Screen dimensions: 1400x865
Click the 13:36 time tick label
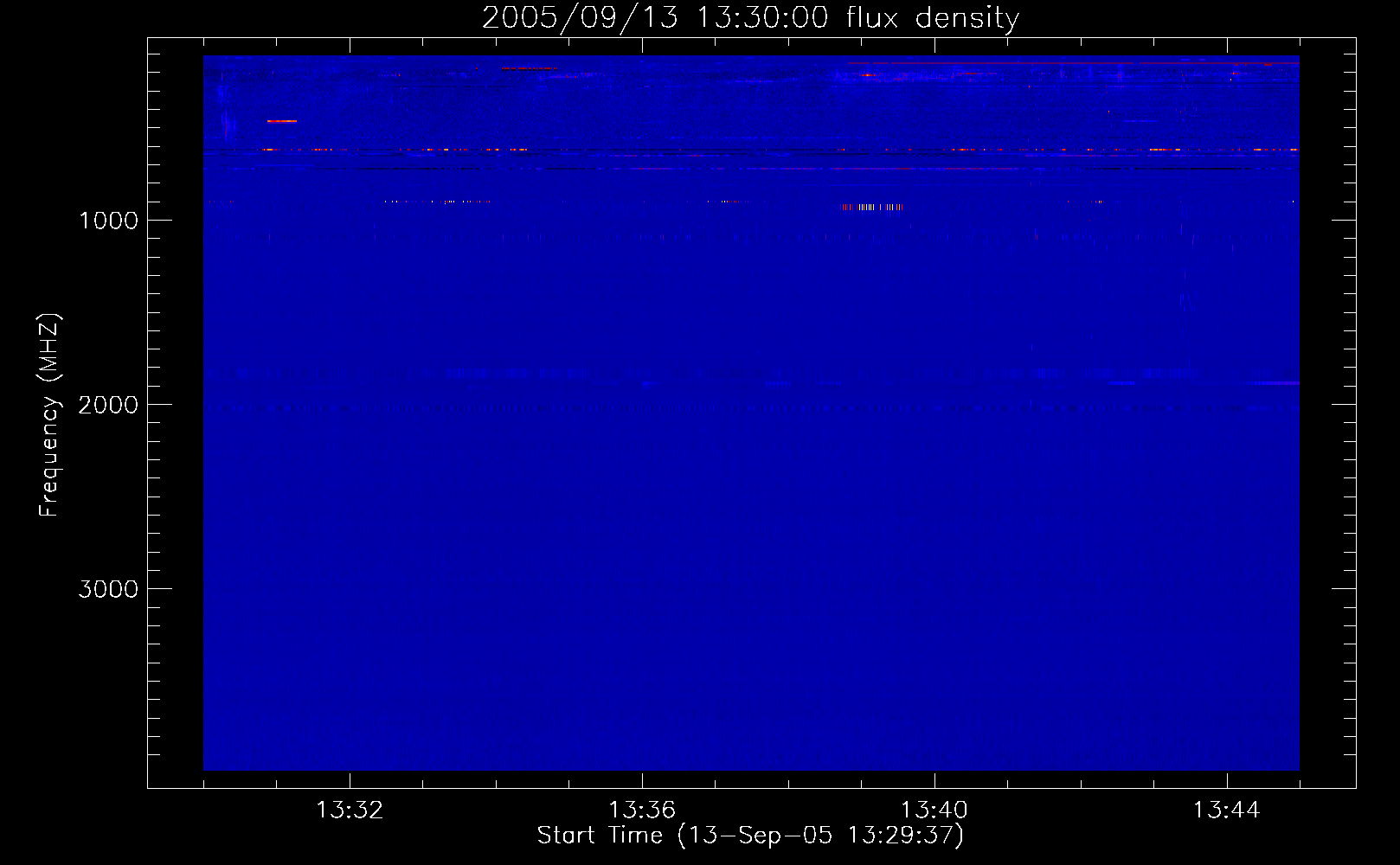click(x=642, y=811)
